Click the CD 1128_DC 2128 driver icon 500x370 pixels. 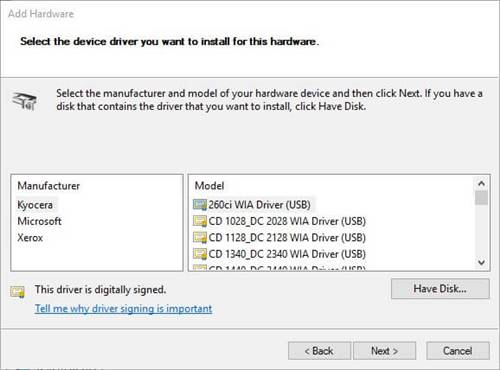tap(200, 238)
